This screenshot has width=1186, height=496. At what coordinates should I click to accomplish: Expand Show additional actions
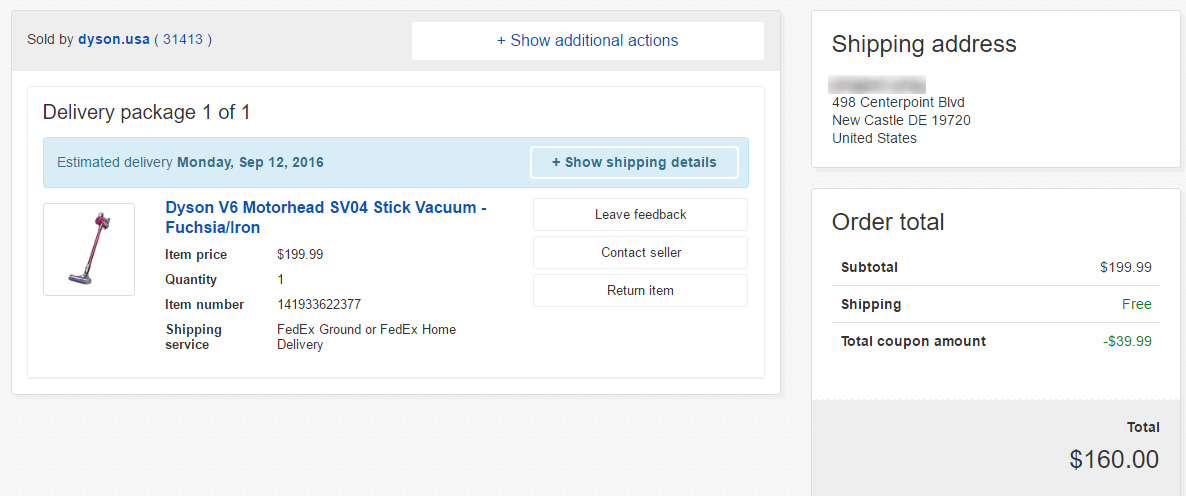tap(587, 41)
